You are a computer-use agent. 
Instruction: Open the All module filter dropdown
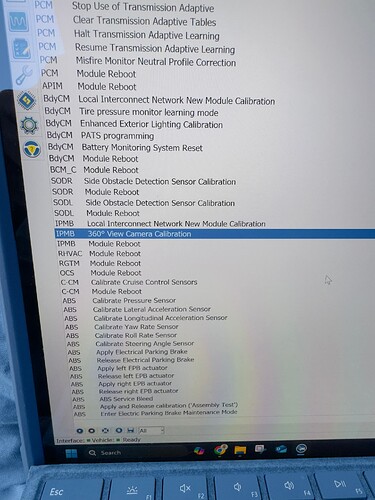tap(151, 430)
